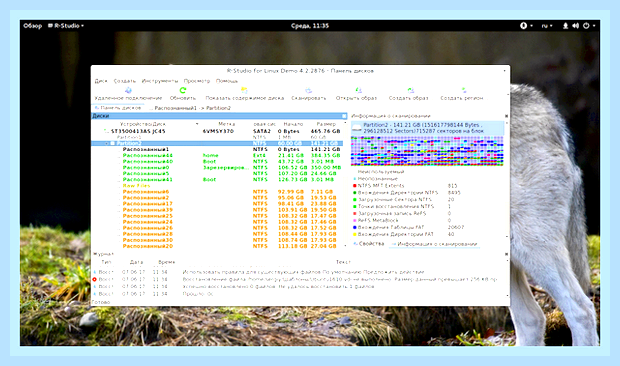Click the yellow Вхождения Директории FAT legend swatch
620x366 pixels.
pos(355,235)
